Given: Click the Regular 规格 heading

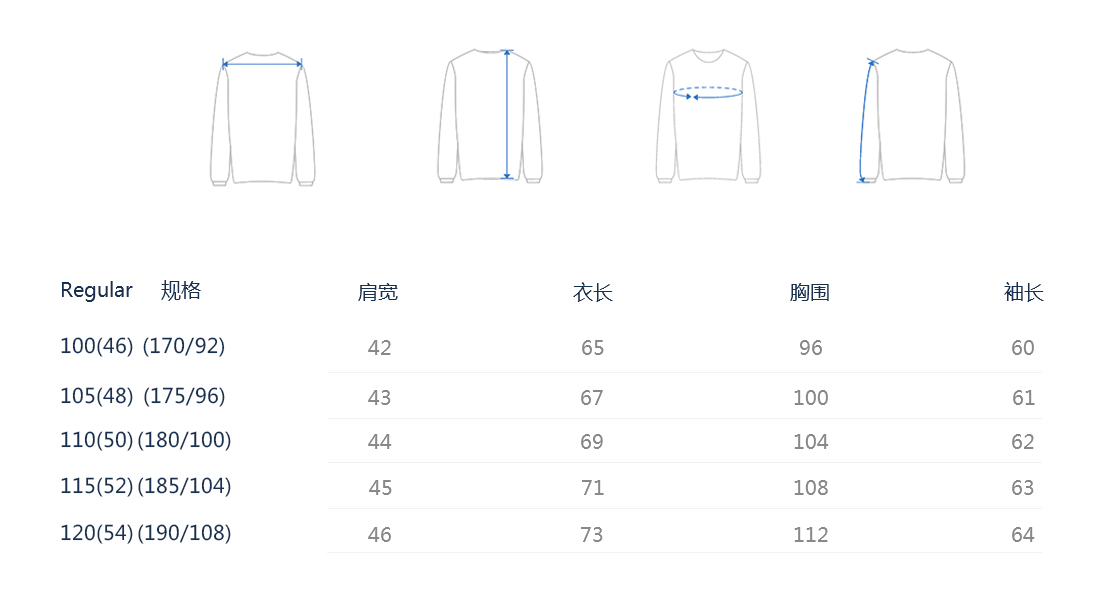Looking at the screenshot, I should click(x=130, y=290).
